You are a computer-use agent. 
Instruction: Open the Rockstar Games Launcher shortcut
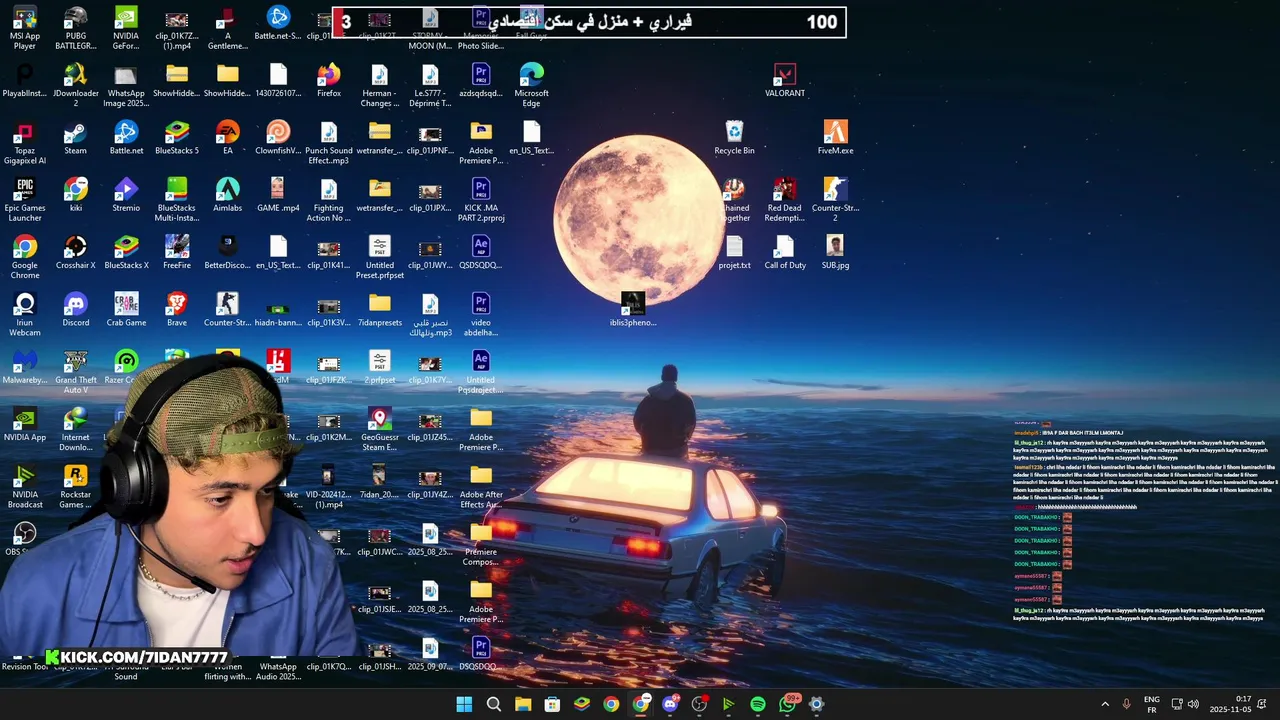75,486
